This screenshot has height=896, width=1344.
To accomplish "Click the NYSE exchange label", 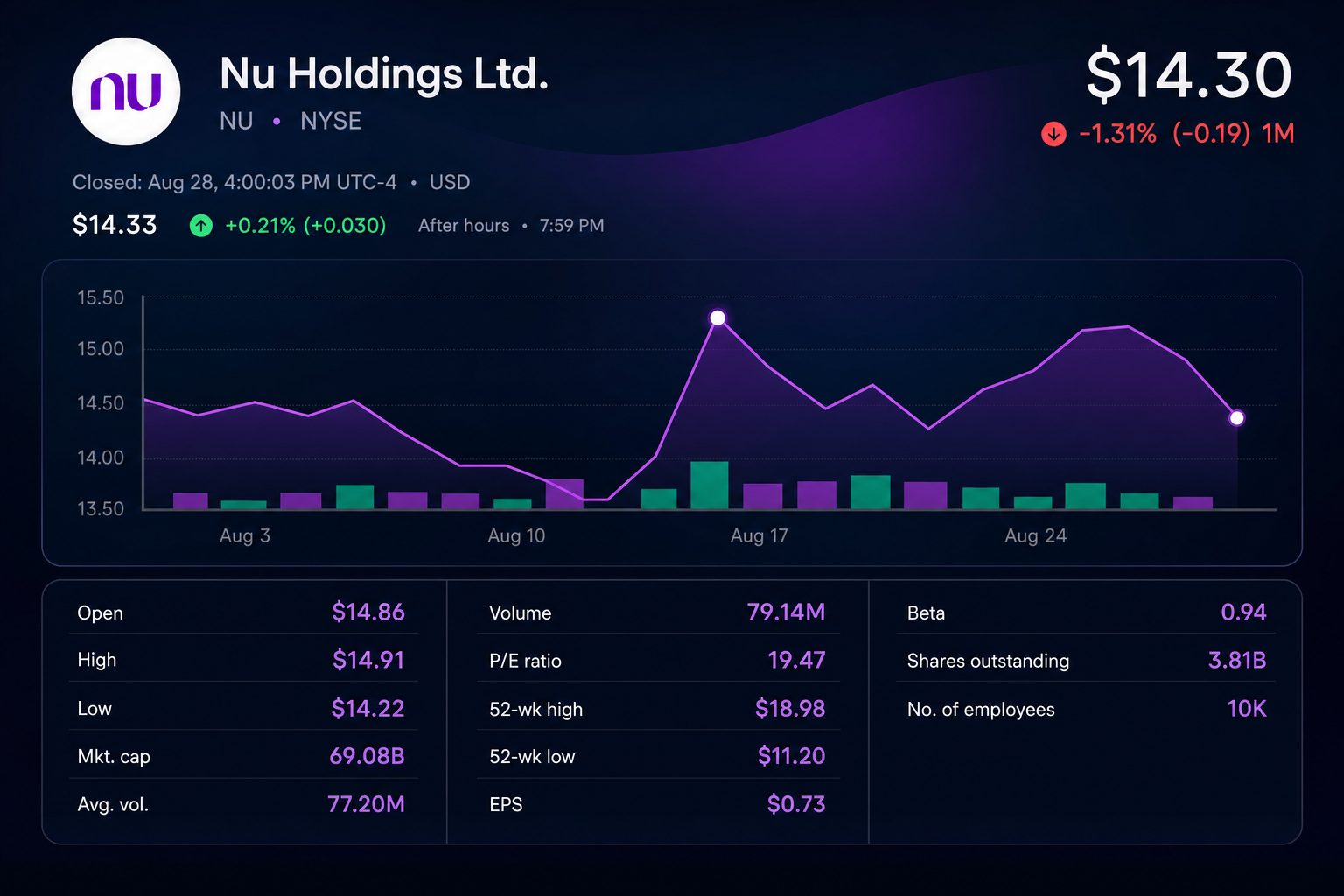I will pyautogui.click(x=331, y=121).
